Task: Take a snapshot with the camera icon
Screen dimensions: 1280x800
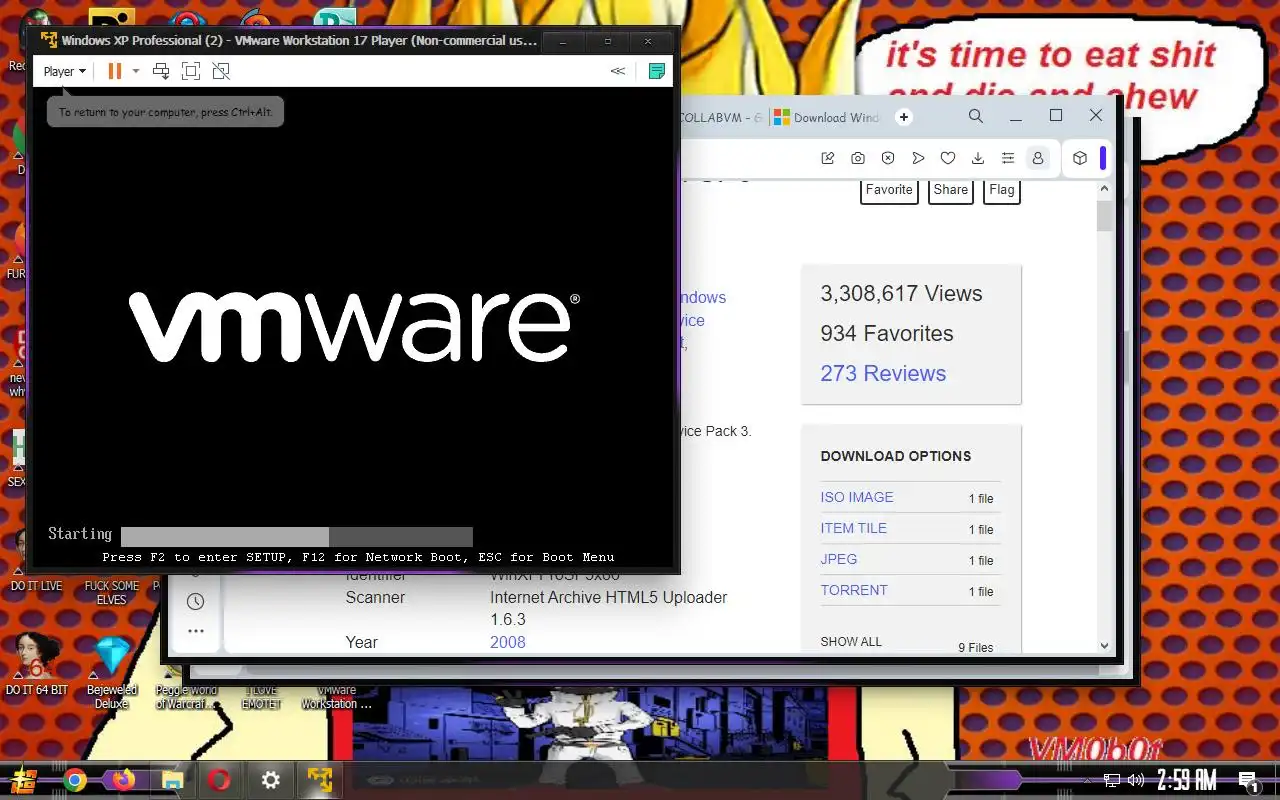Action: point(858,158)
